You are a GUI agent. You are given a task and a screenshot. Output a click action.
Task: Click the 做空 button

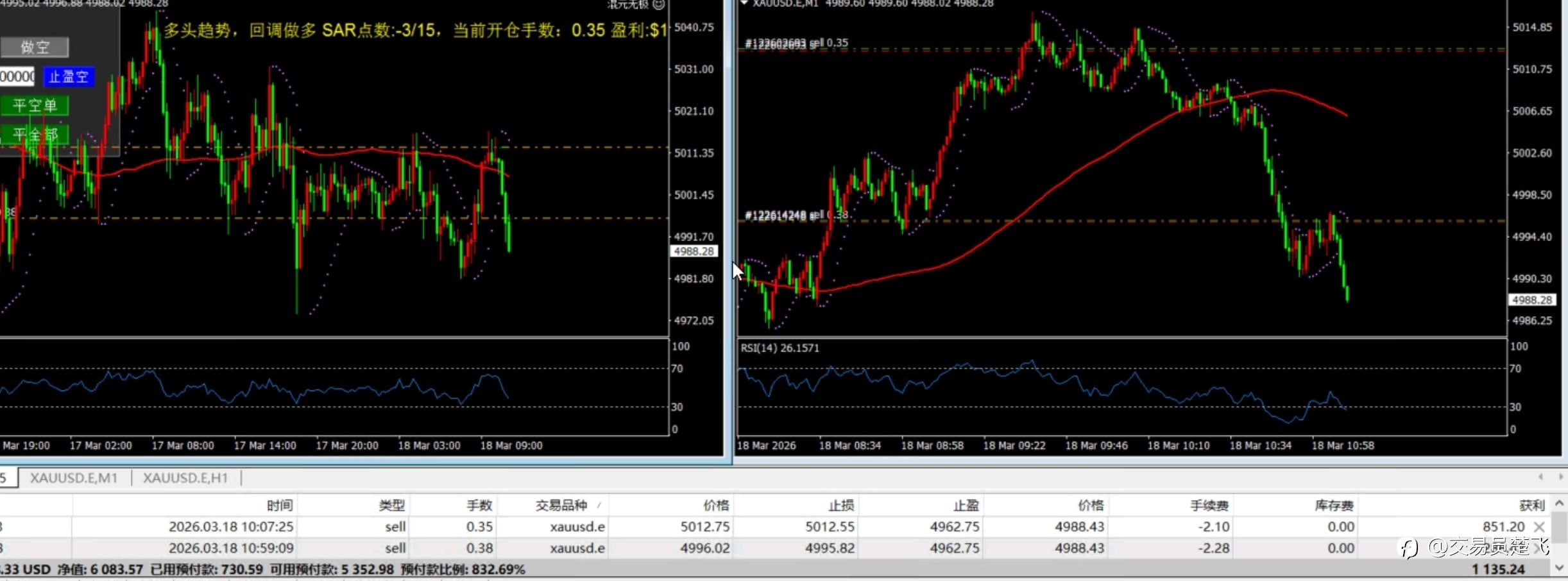(35, 47)
